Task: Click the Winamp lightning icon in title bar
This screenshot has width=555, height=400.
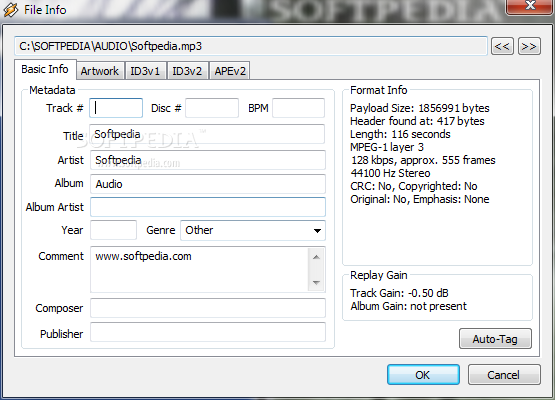Action: [11, 10]
